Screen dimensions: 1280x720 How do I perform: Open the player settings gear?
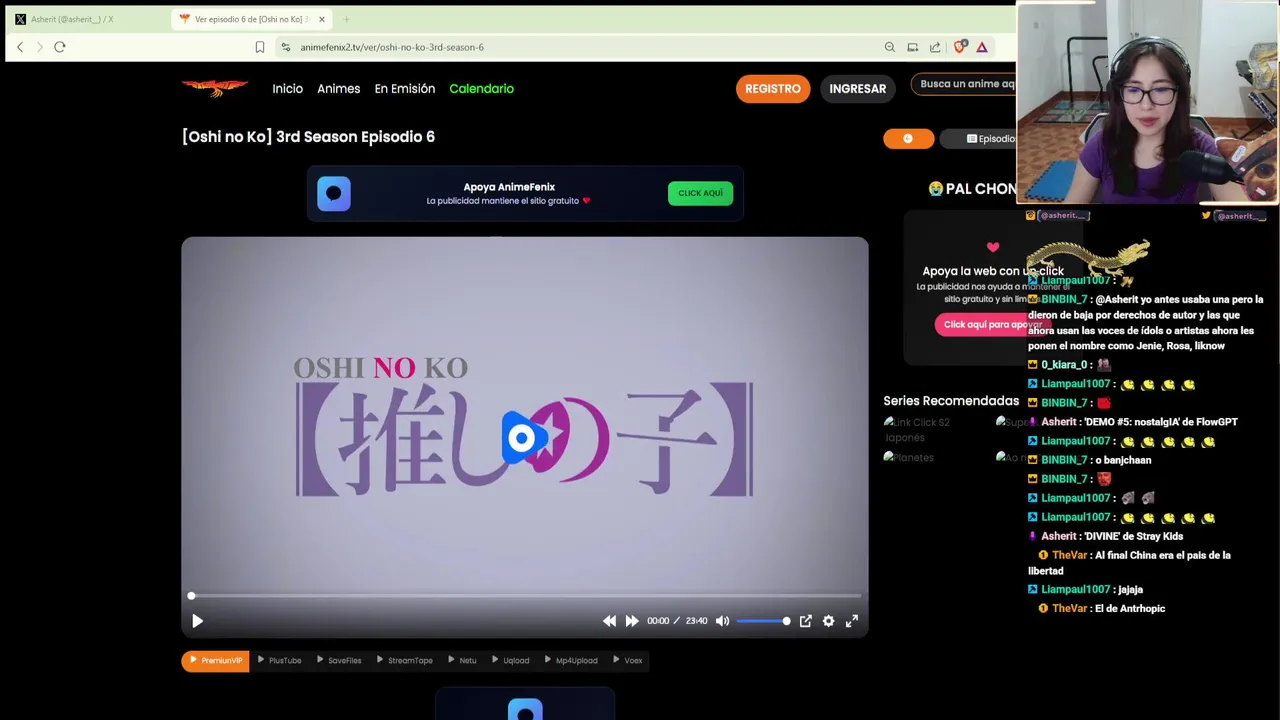coord(828,621)
